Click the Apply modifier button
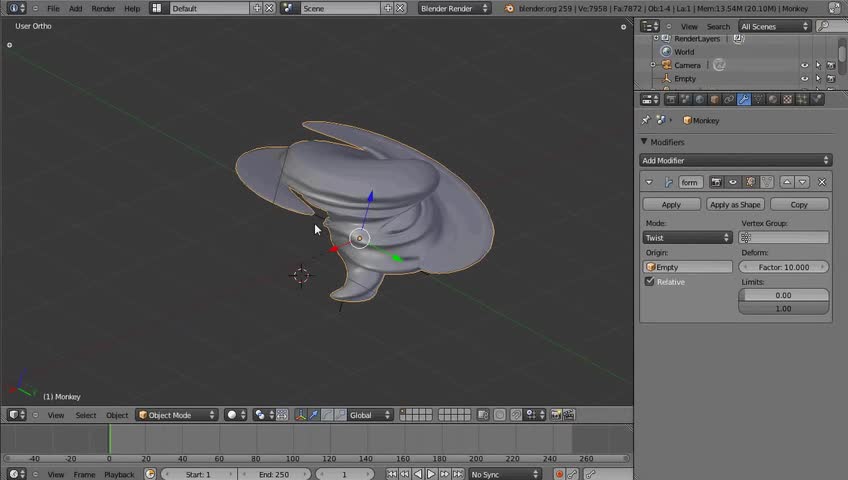 click(x=671, y=204)
